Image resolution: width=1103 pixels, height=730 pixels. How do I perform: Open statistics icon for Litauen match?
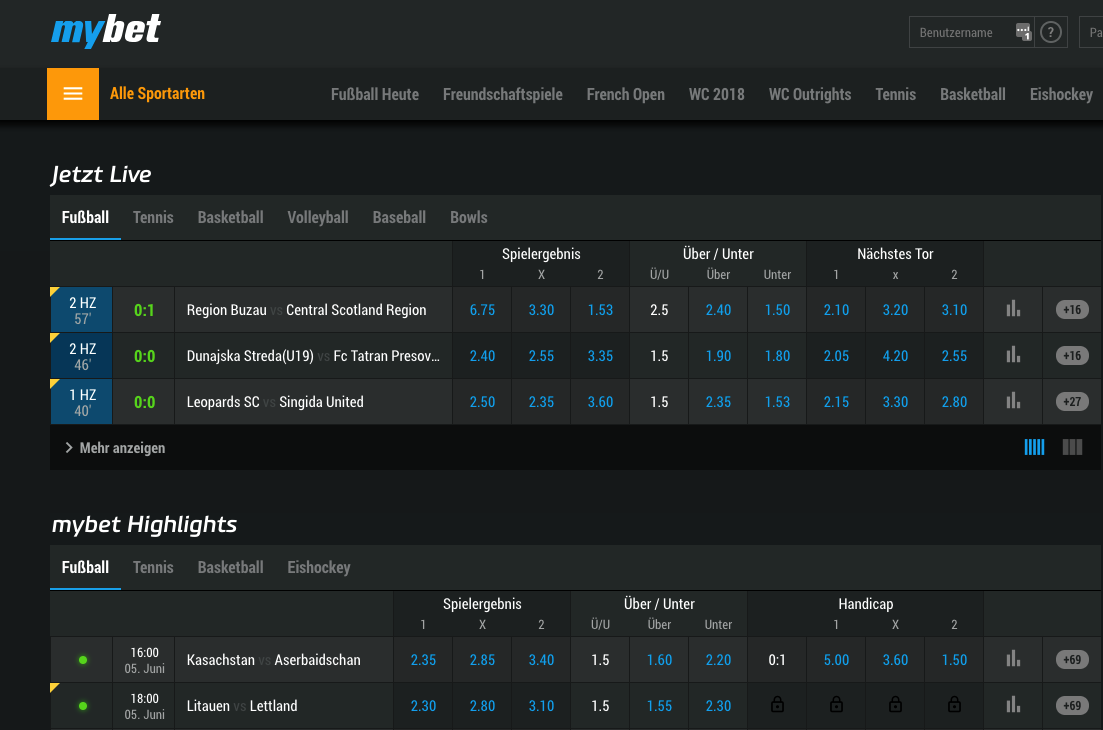(x=1013, y=705)
